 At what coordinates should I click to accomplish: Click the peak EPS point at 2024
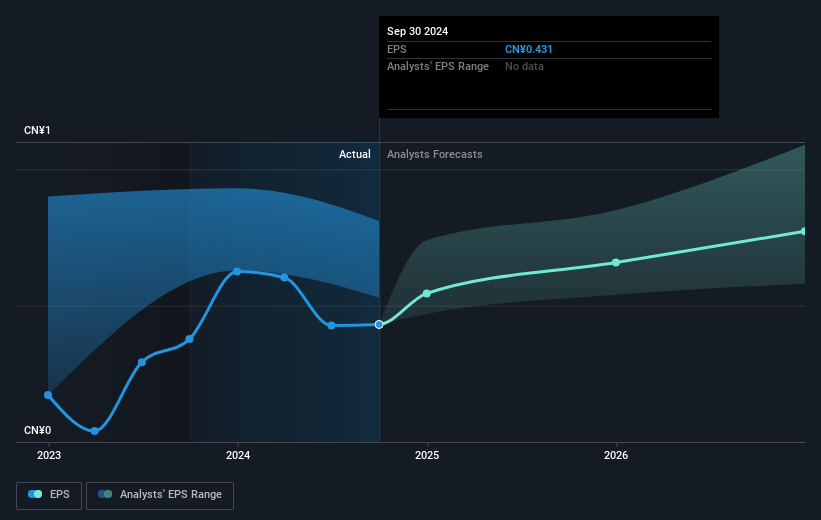point(237,271)
